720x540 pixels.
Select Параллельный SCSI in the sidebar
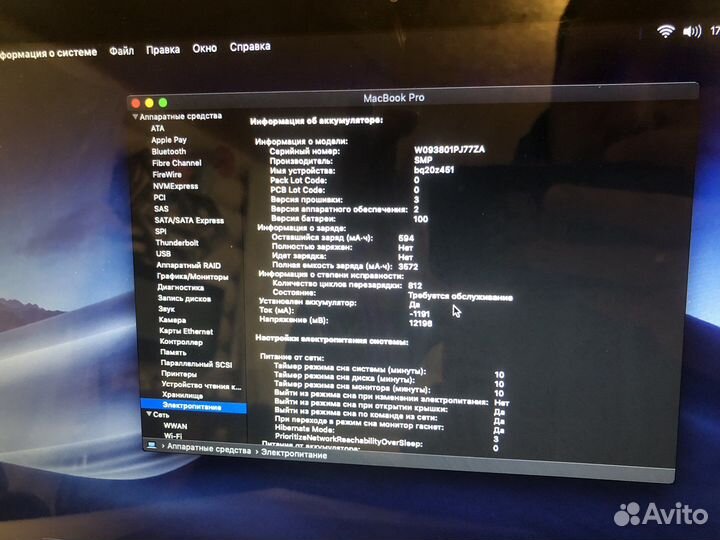point(196,364)
